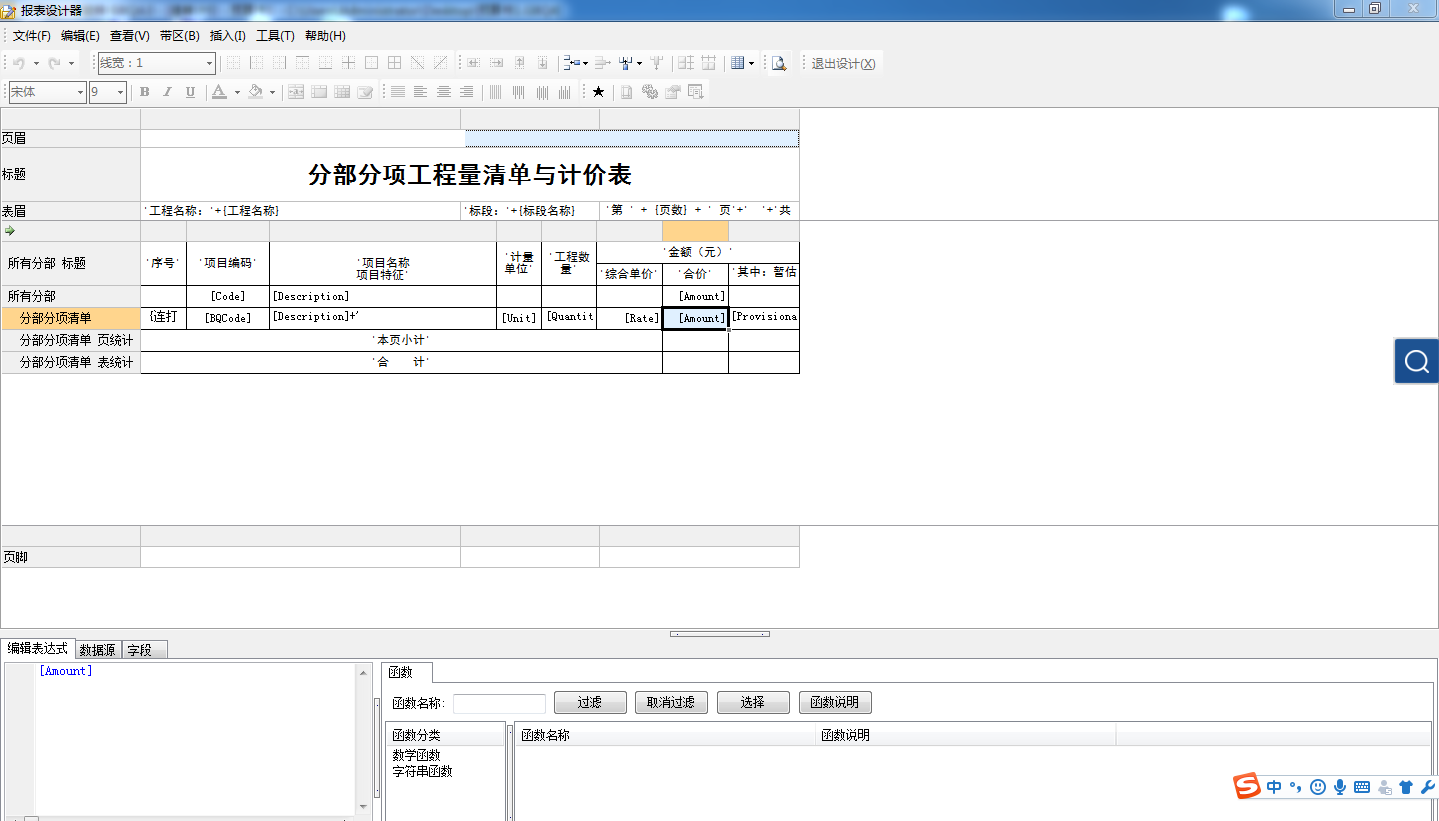Open the print preview magnifier icon
The height and width of the screenshot is (821, 1439).
coord(779,63)
